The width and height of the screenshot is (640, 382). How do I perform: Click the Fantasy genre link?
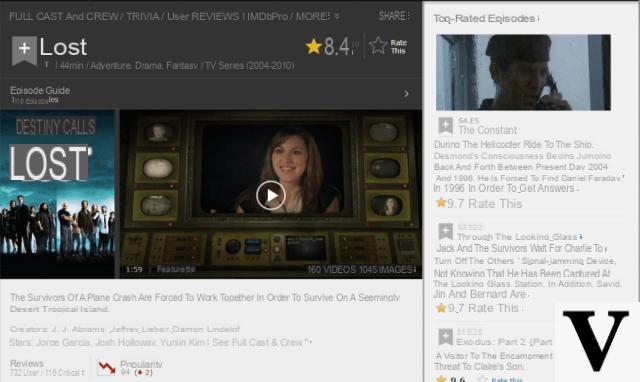coord(182,66)
